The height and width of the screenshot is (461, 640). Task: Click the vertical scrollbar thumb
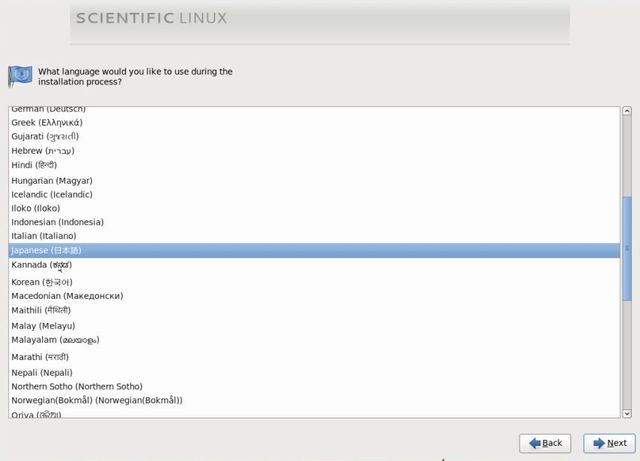click(x=626, y=248)
